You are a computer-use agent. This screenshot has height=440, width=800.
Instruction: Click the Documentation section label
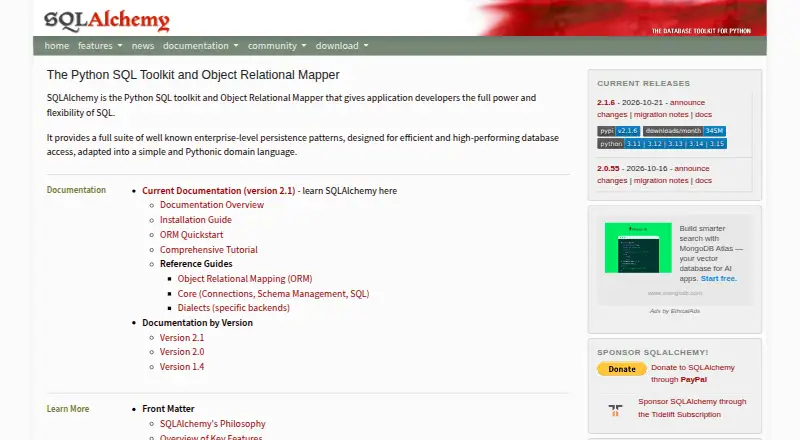[x=77, y=190]
